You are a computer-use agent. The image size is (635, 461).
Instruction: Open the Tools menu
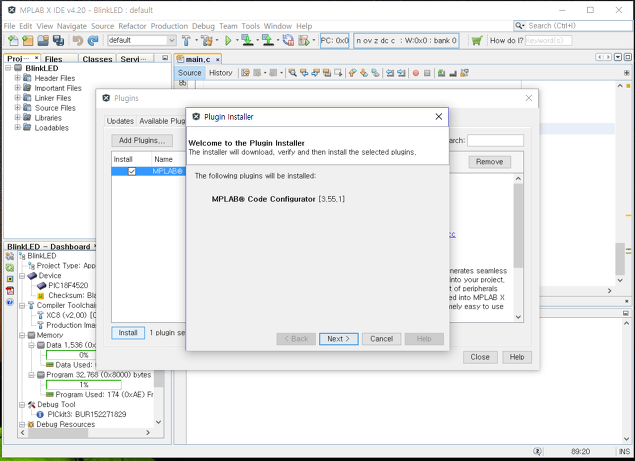251,26
